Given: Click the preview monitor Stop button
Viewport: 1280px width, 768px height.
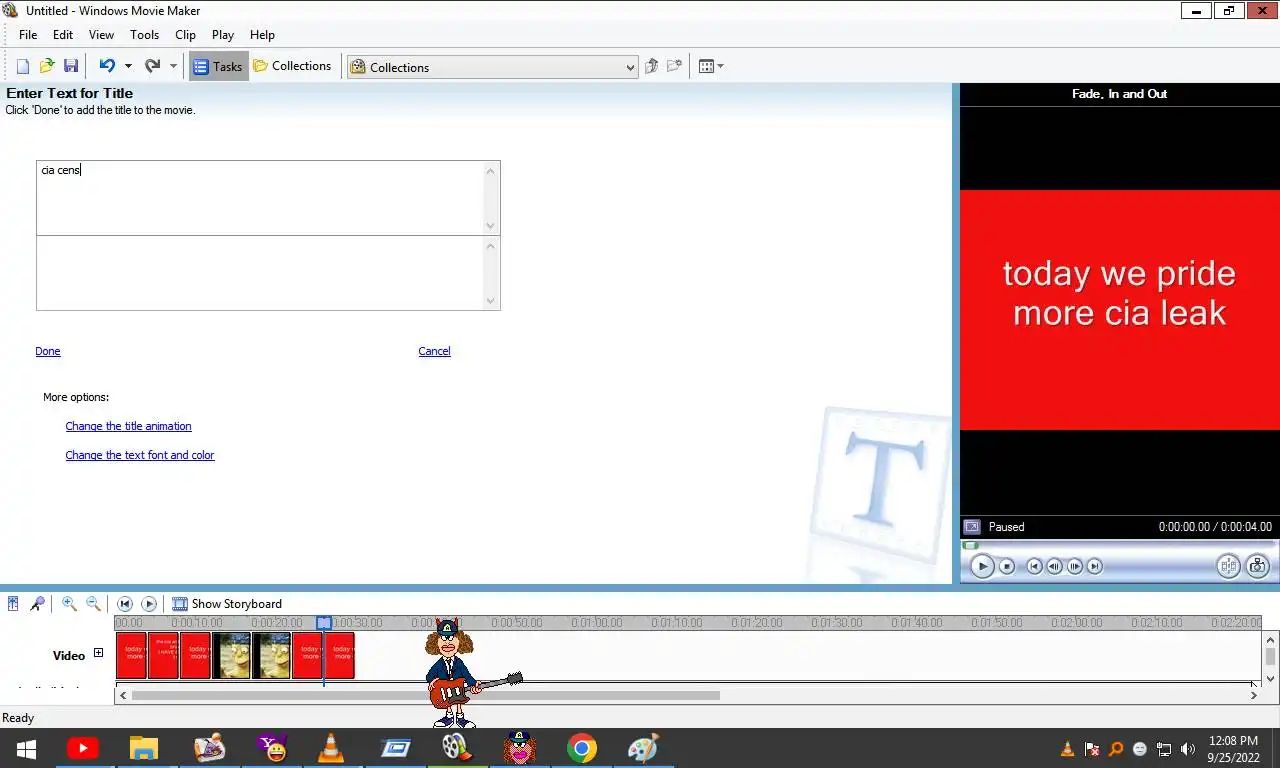Looking at the screenshot, I should pos(1007,566).
